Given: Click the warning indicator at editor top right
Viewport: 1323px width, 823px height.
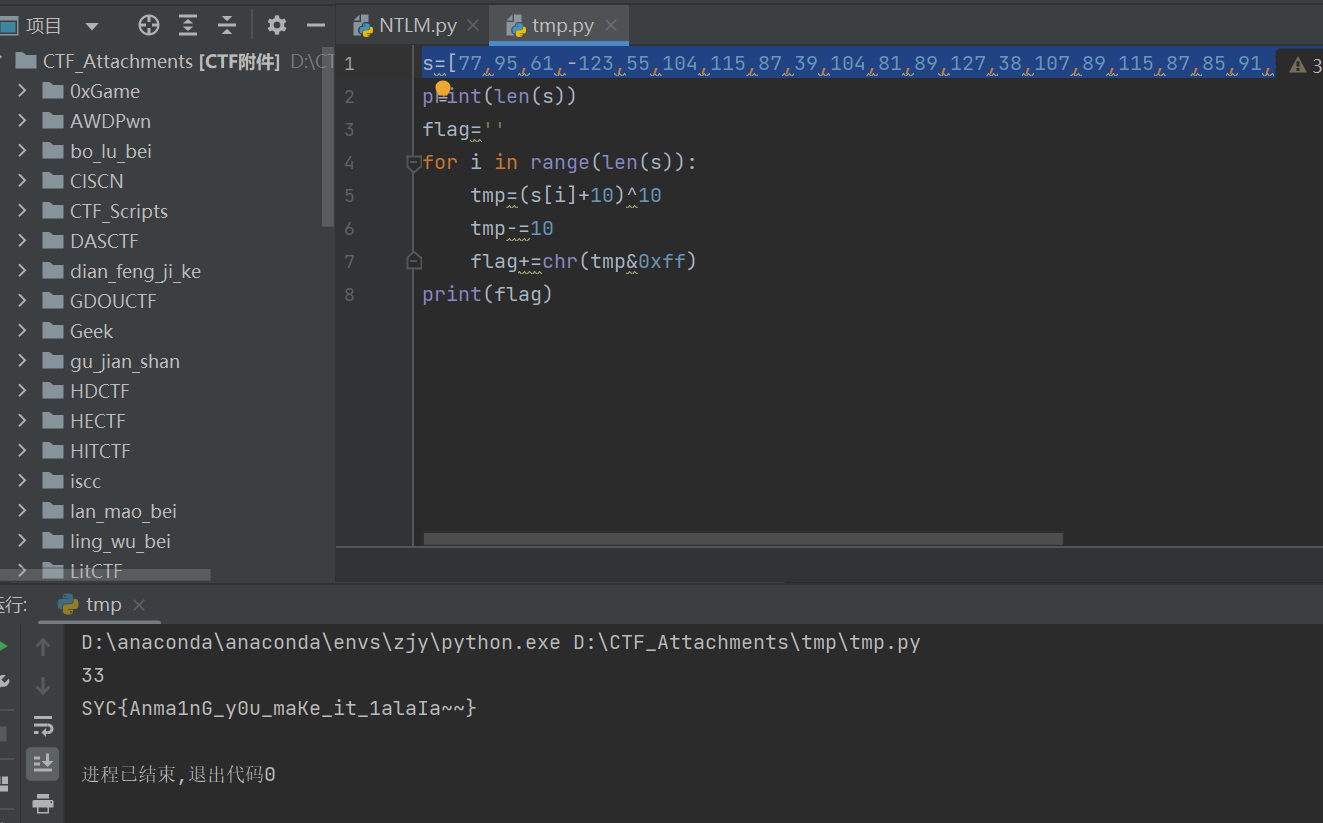Looking at the screenshot, I should 1303,65.
